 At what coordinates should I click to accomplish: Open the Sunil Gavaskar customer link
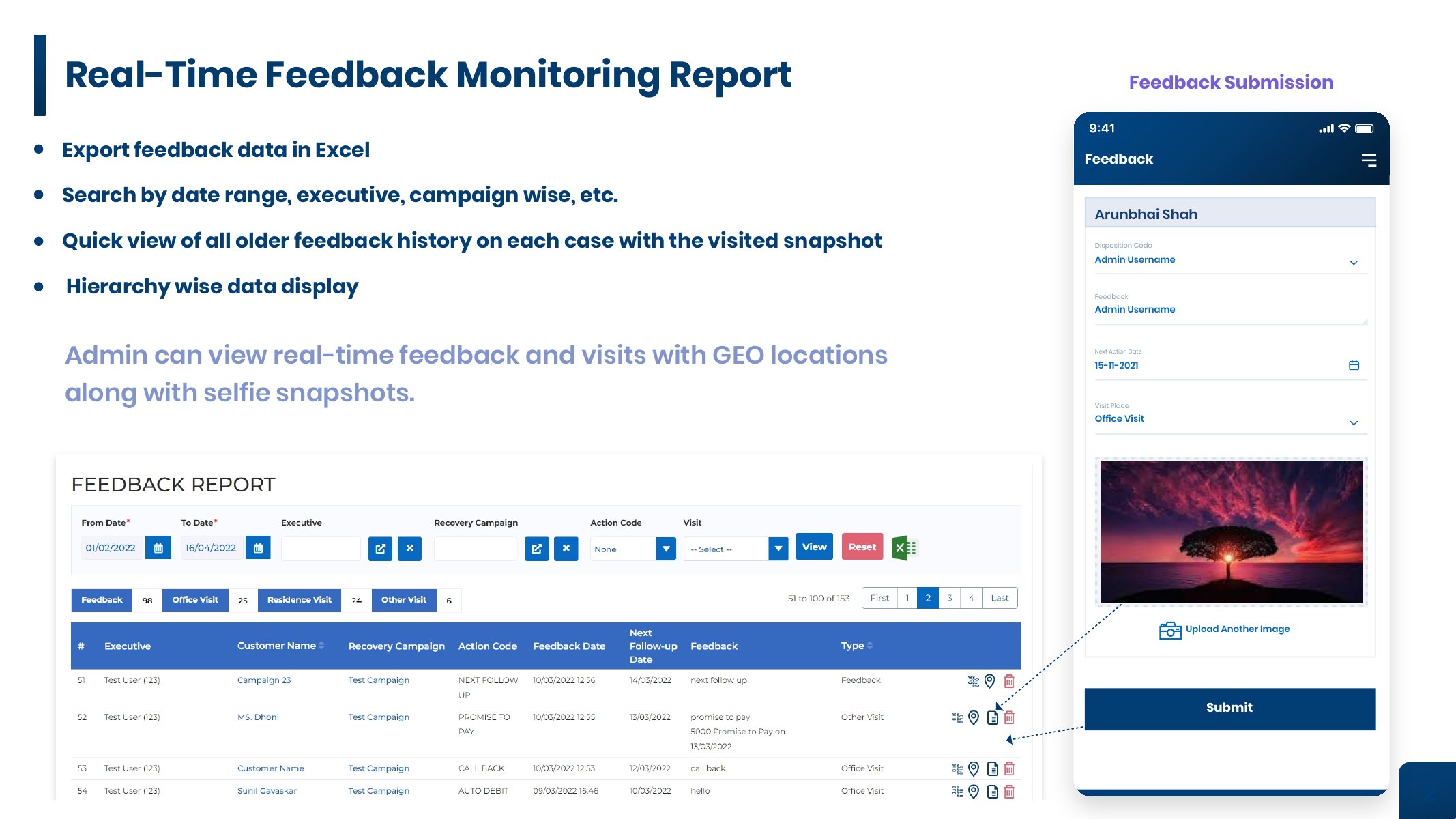pos(267,791)
